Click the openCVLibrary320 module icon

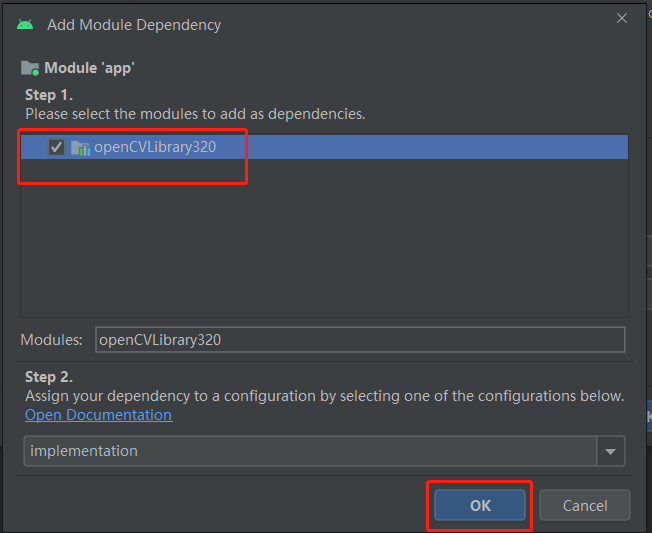[80, 148]
